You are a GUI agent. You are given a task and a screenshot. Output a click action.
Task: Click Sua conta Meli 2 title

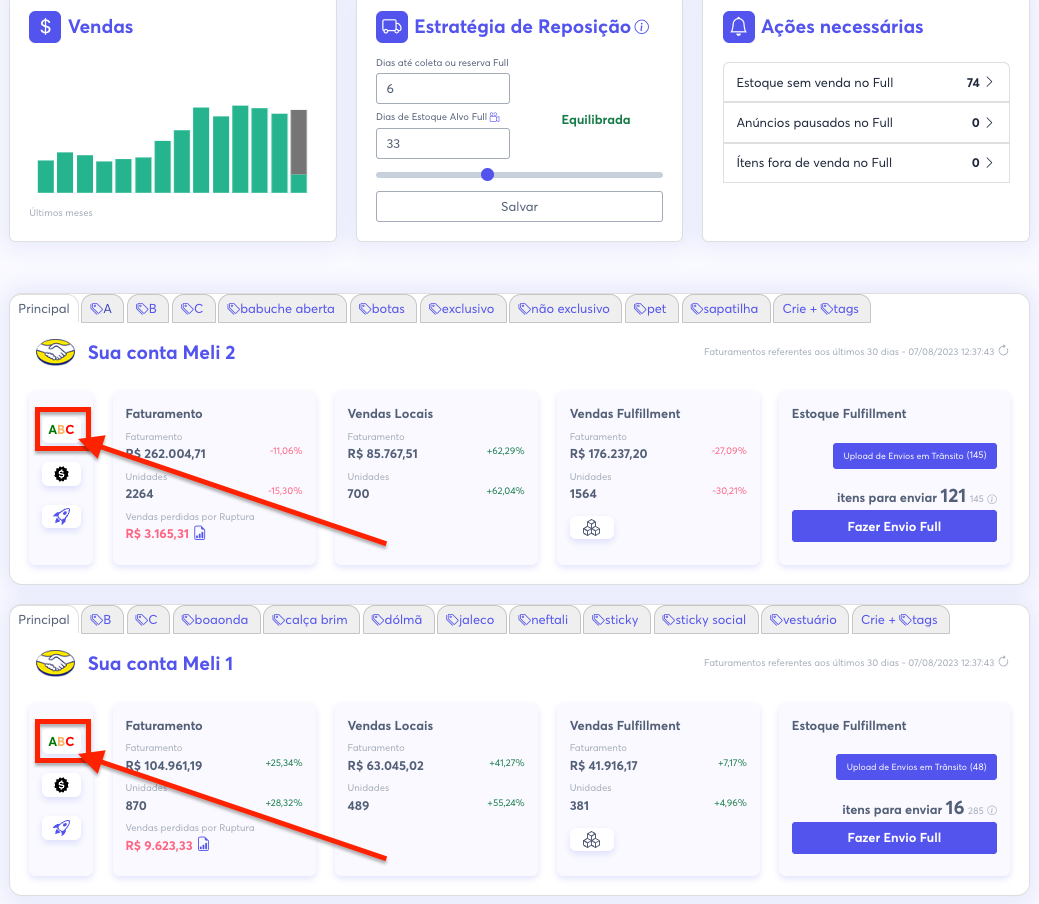(x=162, y=353)
